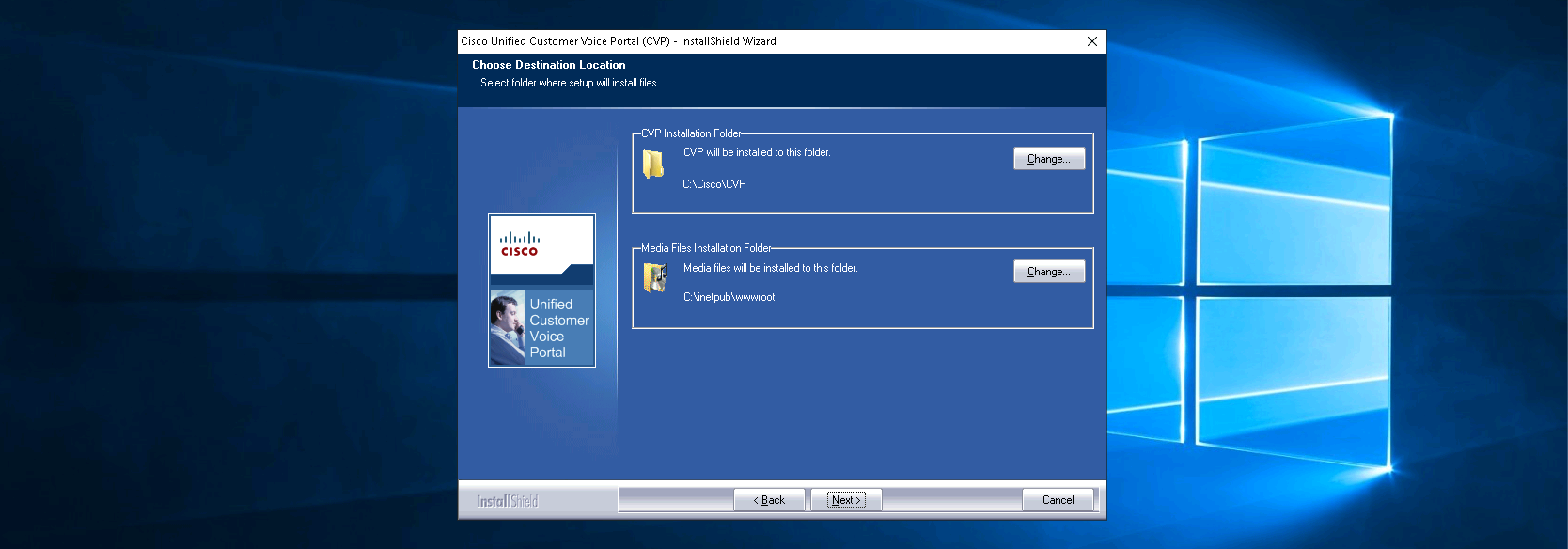The image size is (1568, 549).
Task: Click the CVP Installation Folder group label
Action: click(691, 133)
